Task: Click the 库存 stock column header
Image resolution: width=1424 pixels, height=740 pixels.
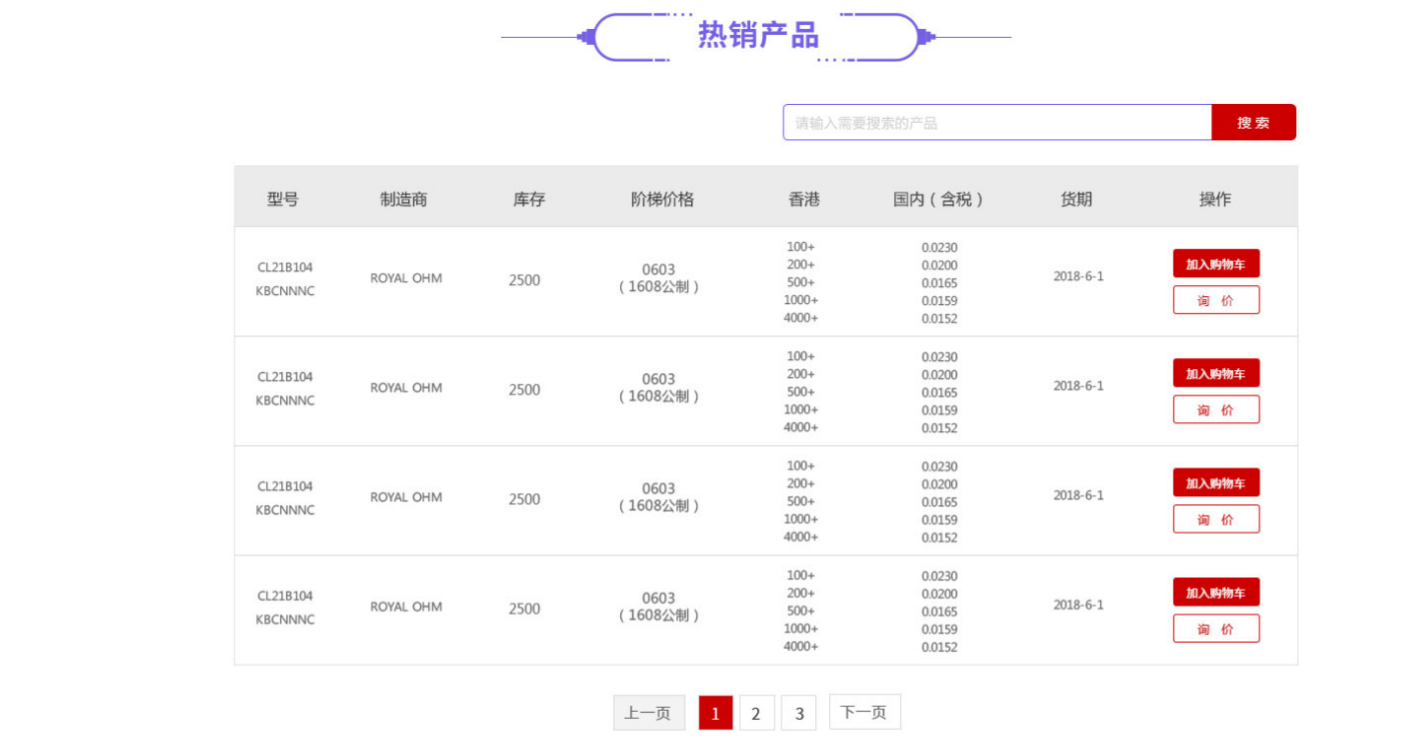Action: click(x=529, y=199)
